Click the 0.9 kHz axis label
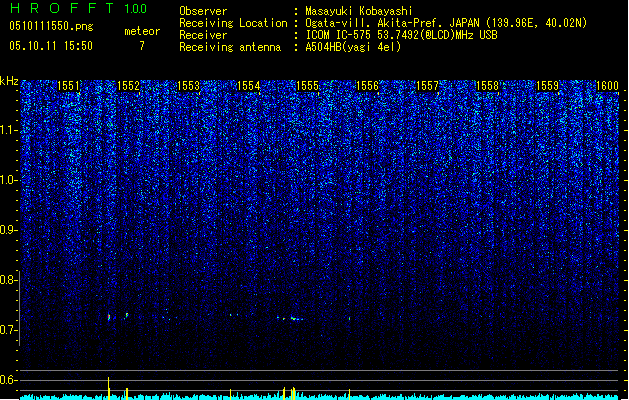Viewport: 629px width, 400px height. coord(8,230)
